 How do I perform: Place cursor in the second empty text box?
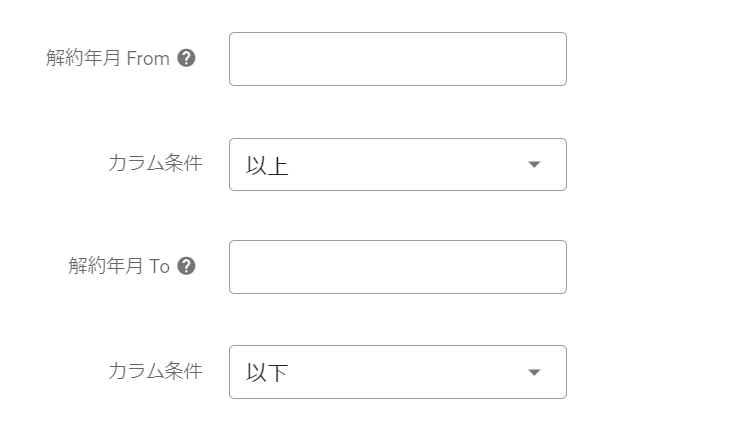397,267
